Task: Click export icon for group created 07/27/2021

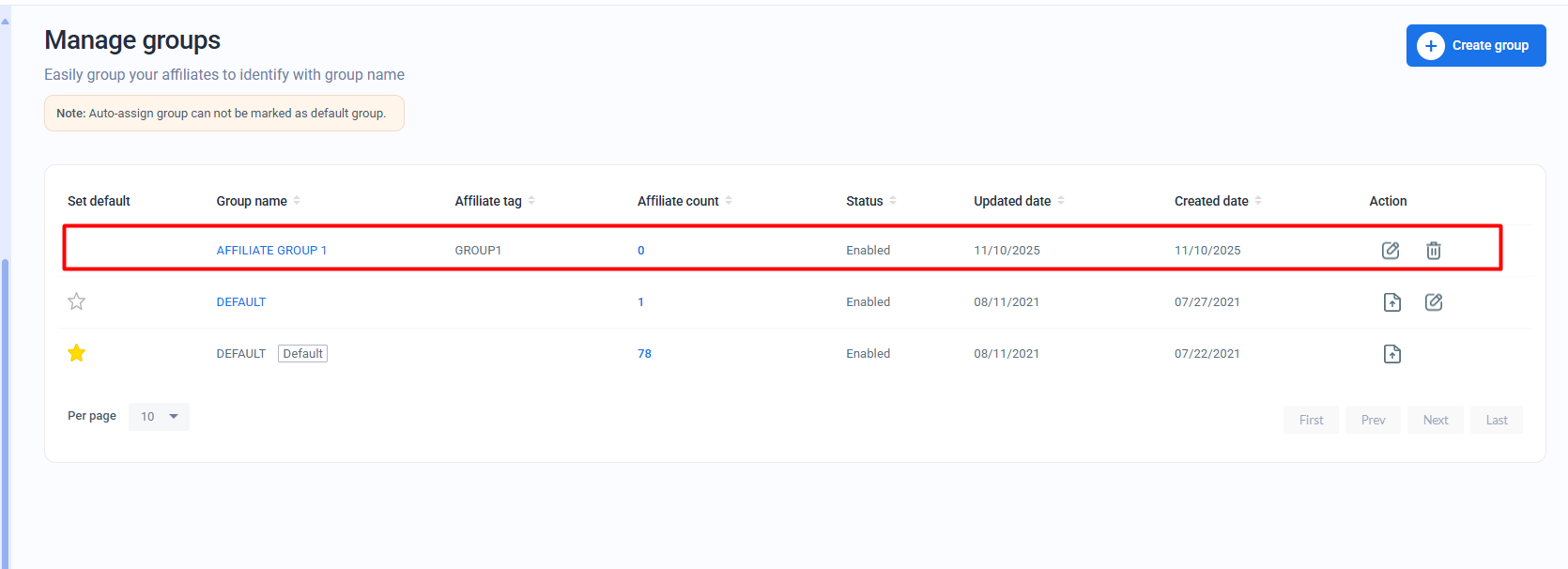Action: 1391,302
